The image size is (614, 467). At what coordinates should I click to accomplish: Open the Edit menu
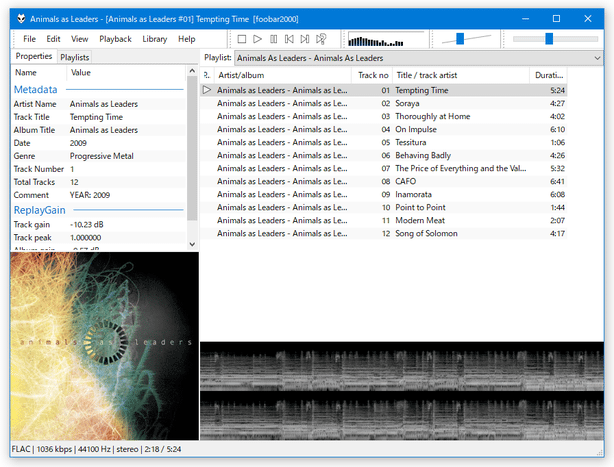(53, 39)
